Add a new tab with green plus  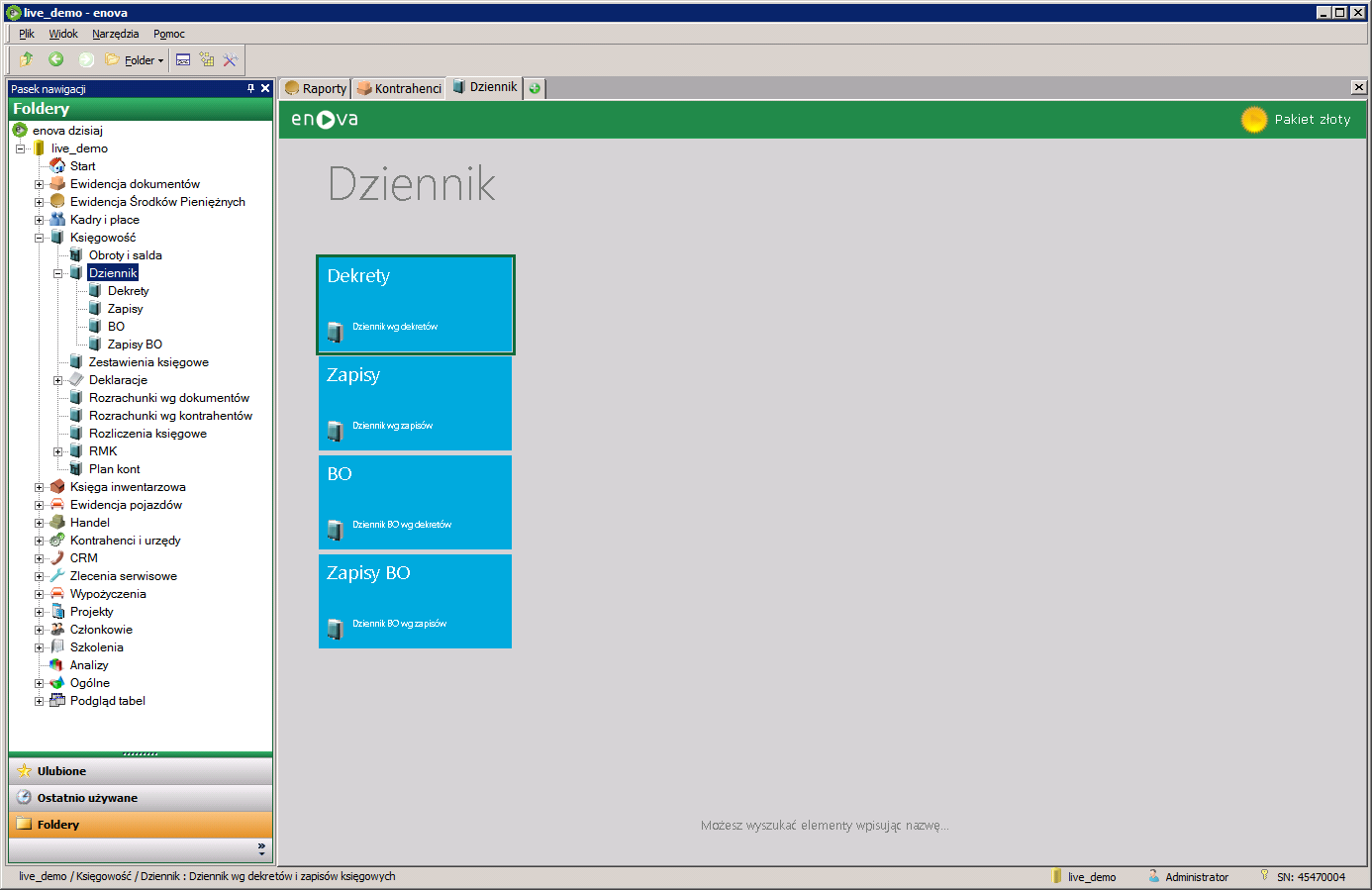(x=535, y=88)
